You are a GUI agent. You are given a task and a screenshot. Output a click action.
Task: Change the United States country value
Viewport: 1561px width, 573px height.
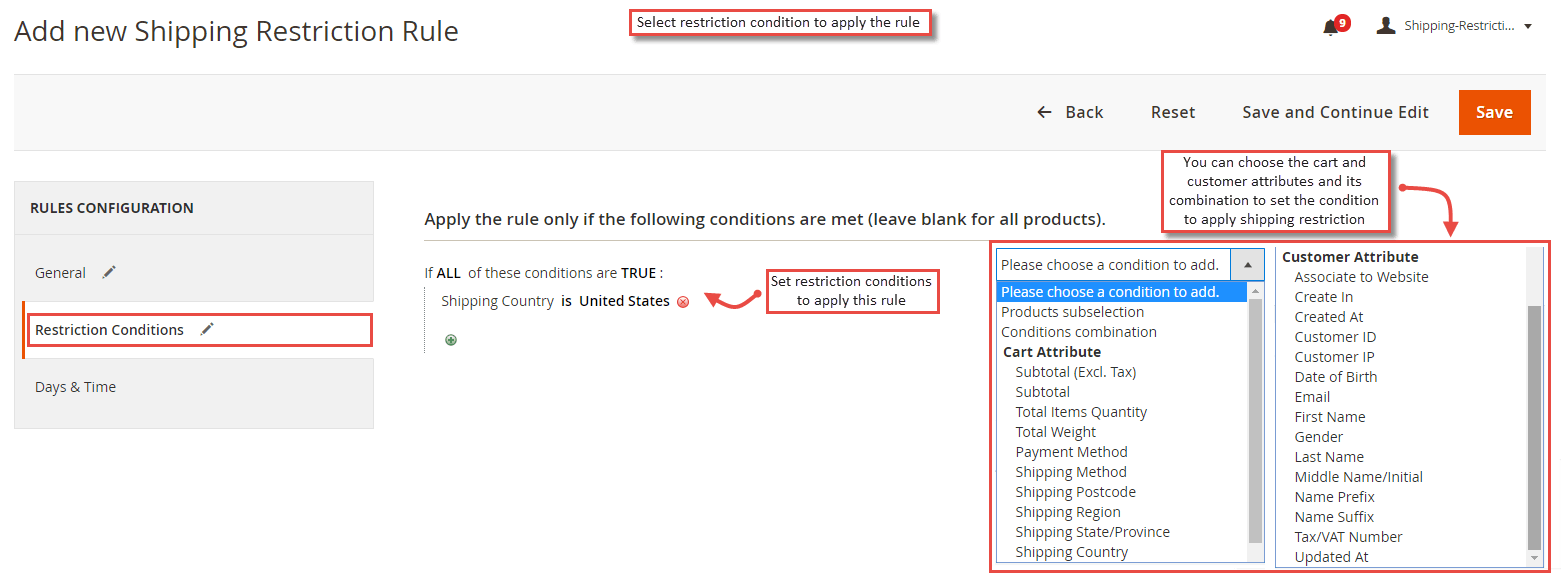point(624,301)
